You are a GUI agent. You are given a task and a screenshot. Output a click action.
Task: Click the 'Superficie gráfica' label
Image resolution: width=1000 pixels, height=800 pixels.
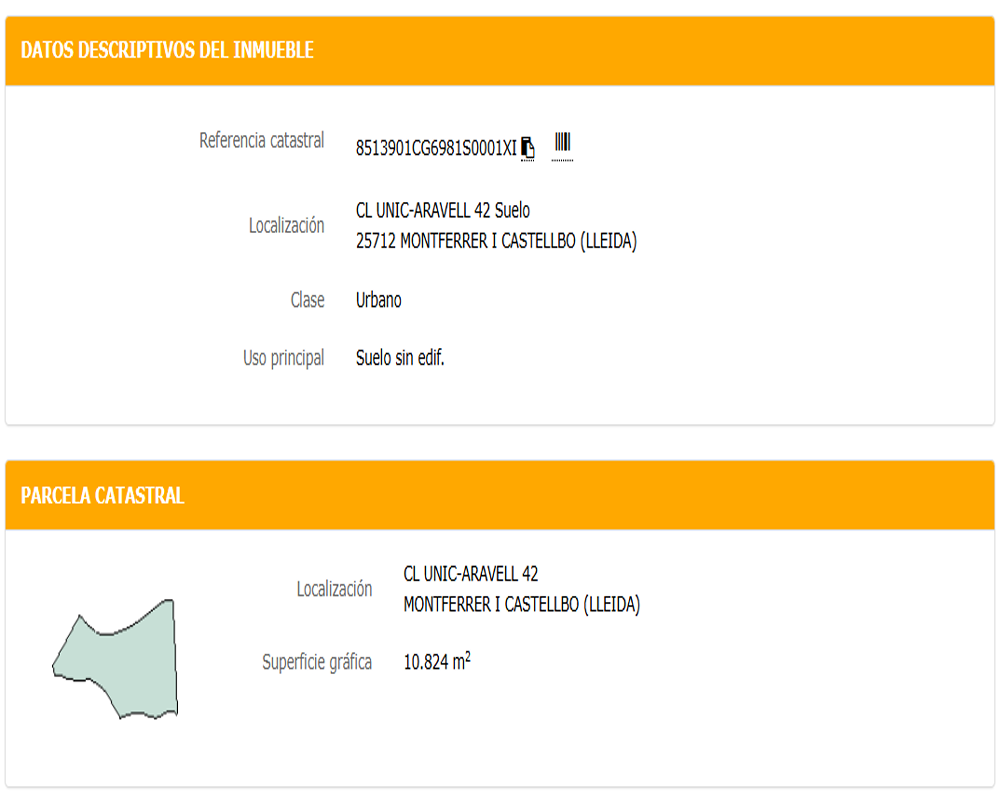tap(317, 662)
